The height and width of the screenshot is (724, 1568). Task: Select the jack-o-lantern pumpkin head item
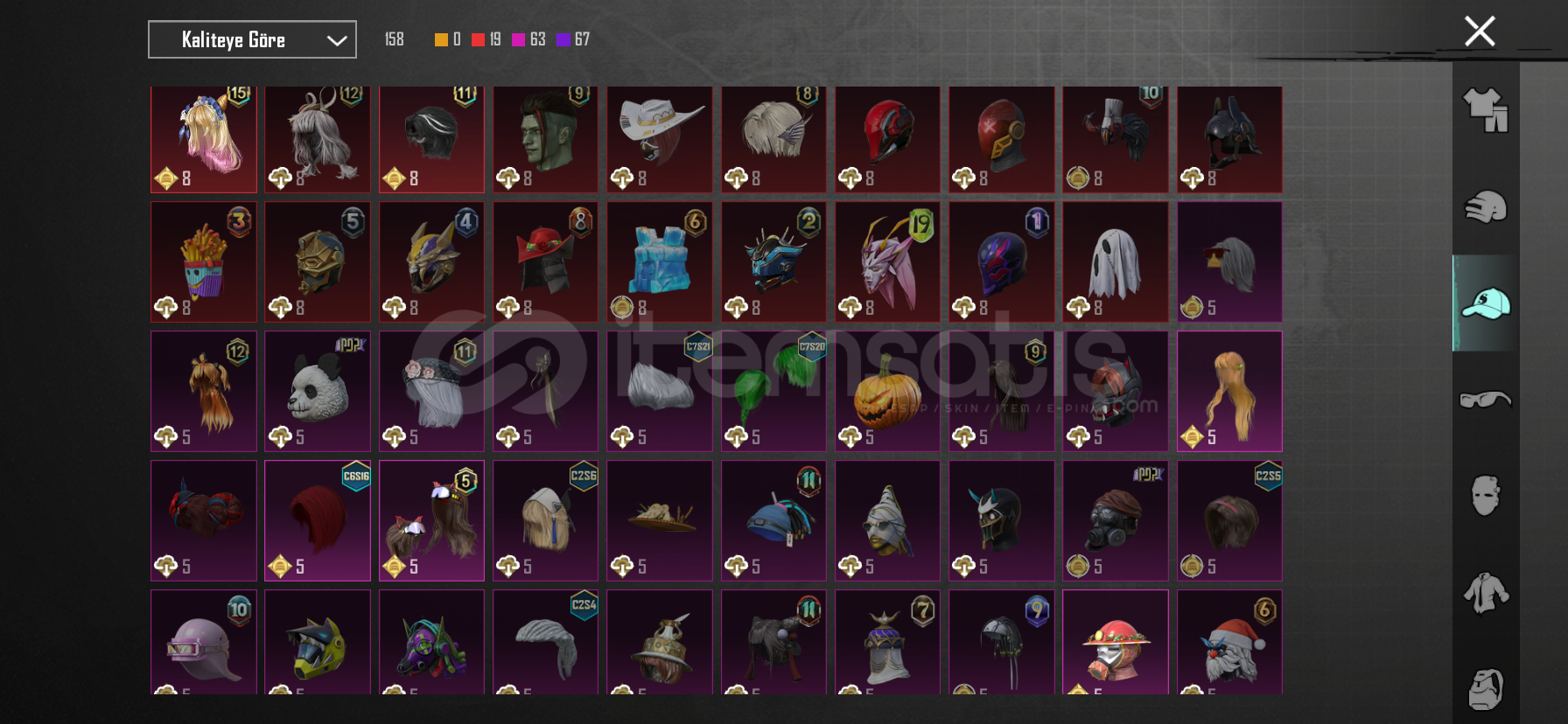pyautogui.click(x=887, y=391)
